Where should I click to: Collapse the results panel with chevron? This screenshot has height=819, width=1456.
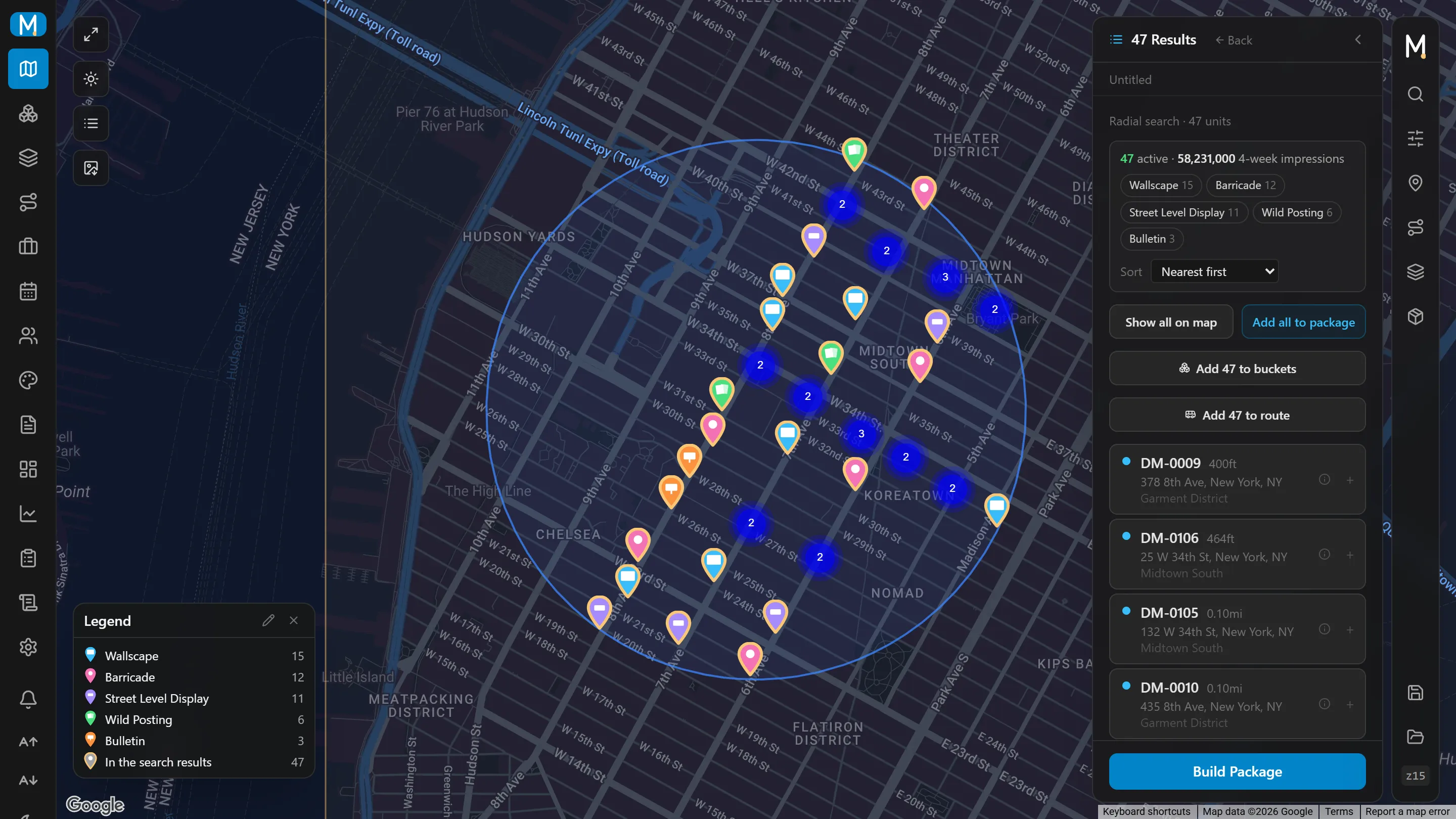[1357, 39]
